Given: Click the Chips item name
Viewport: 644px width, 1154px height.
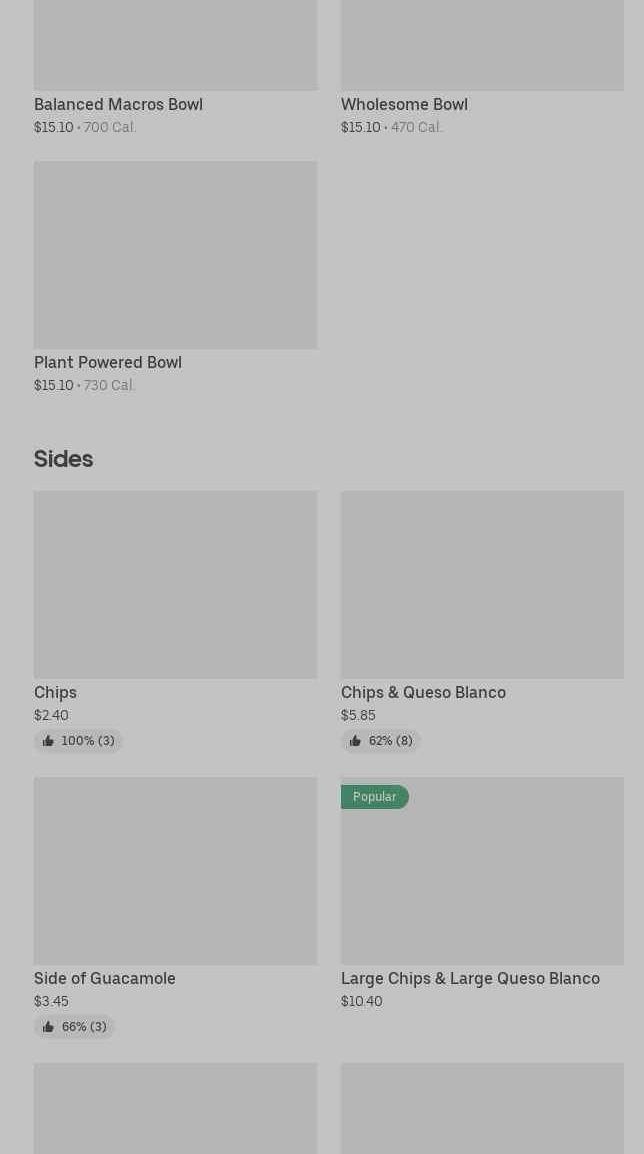Looking at the screenshot, I should tap(55, 692).
